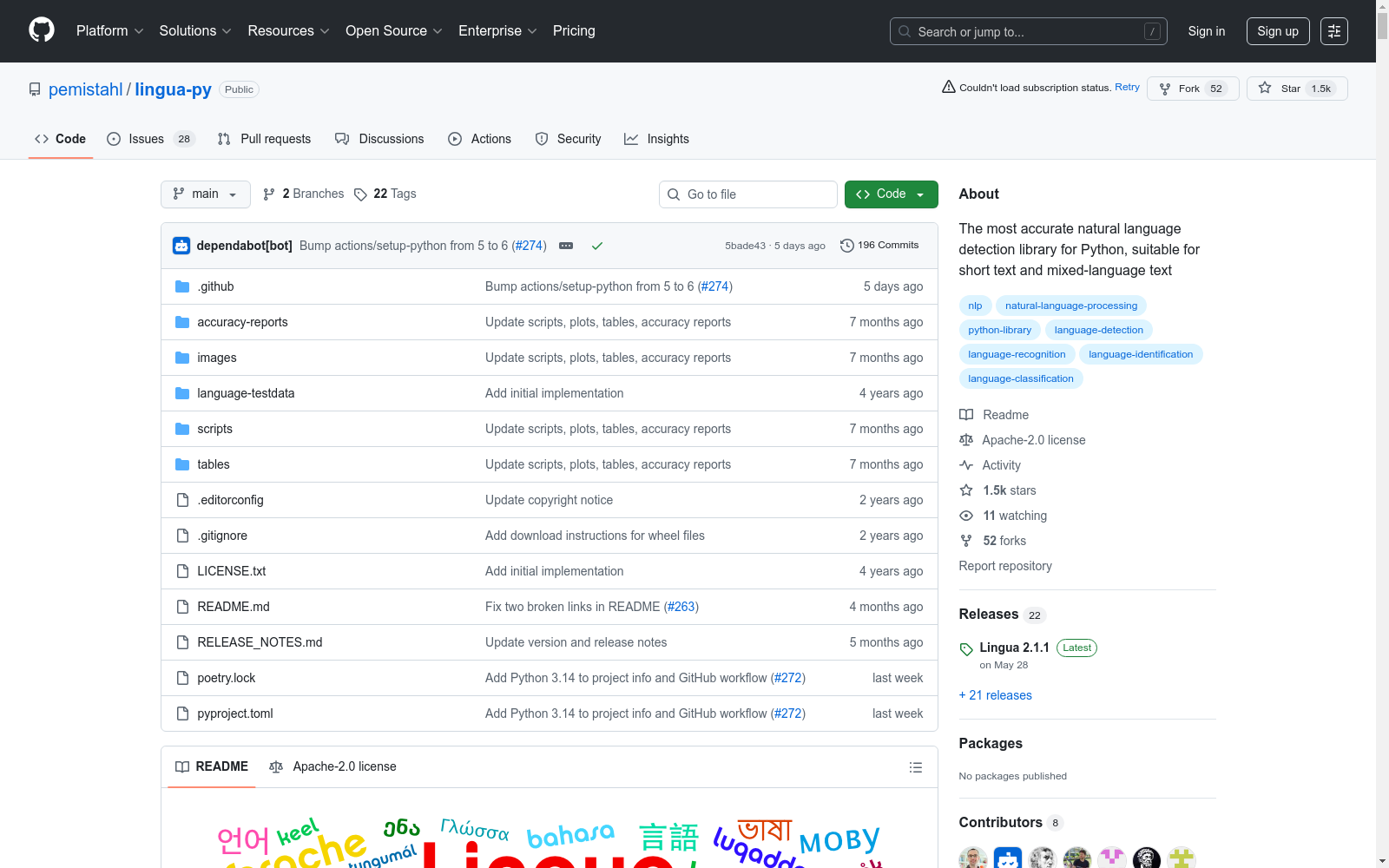Click the Go to file input

[748, 194]
